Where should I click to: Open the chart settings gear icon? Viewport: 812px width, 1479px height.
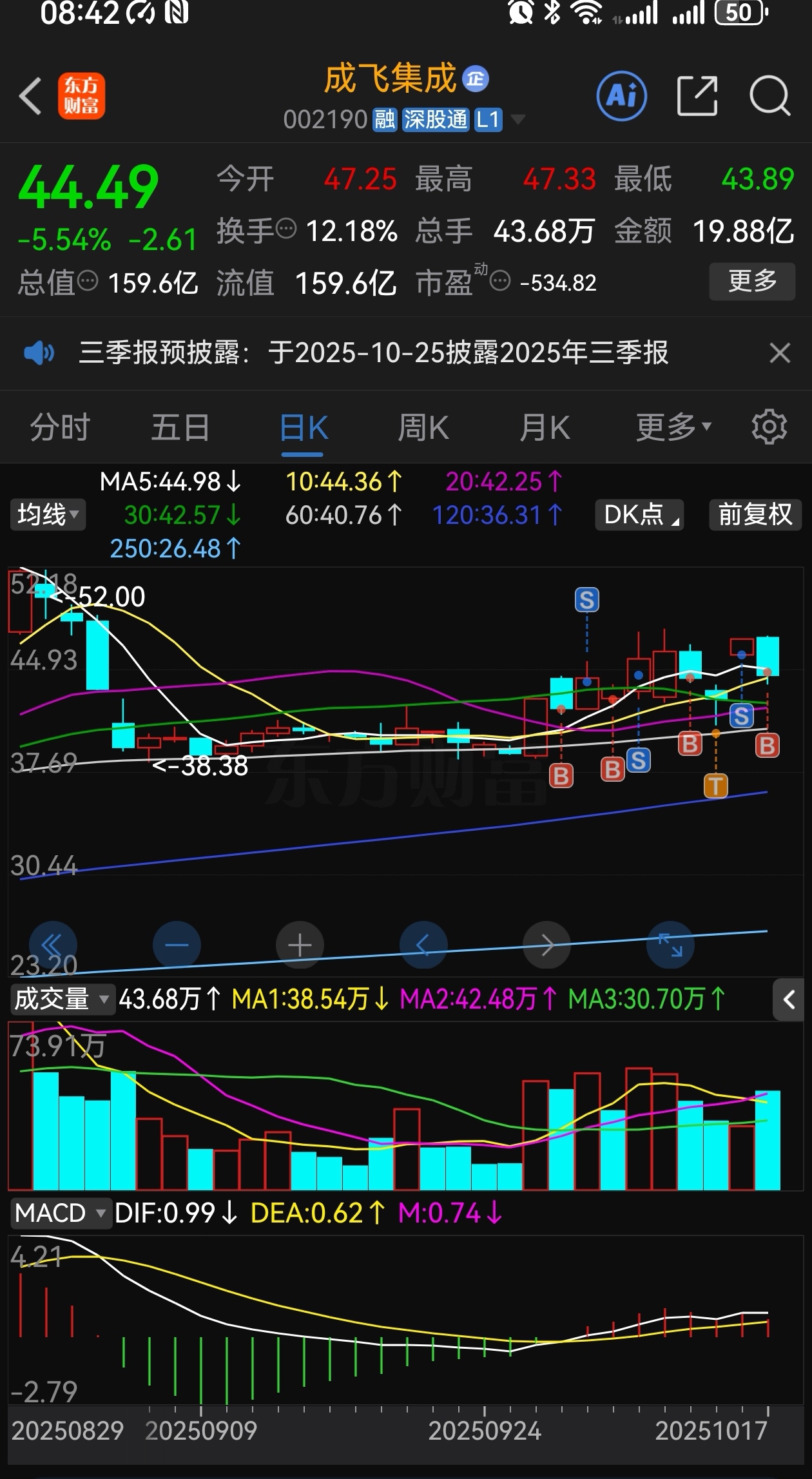click(x=769, y=427)
